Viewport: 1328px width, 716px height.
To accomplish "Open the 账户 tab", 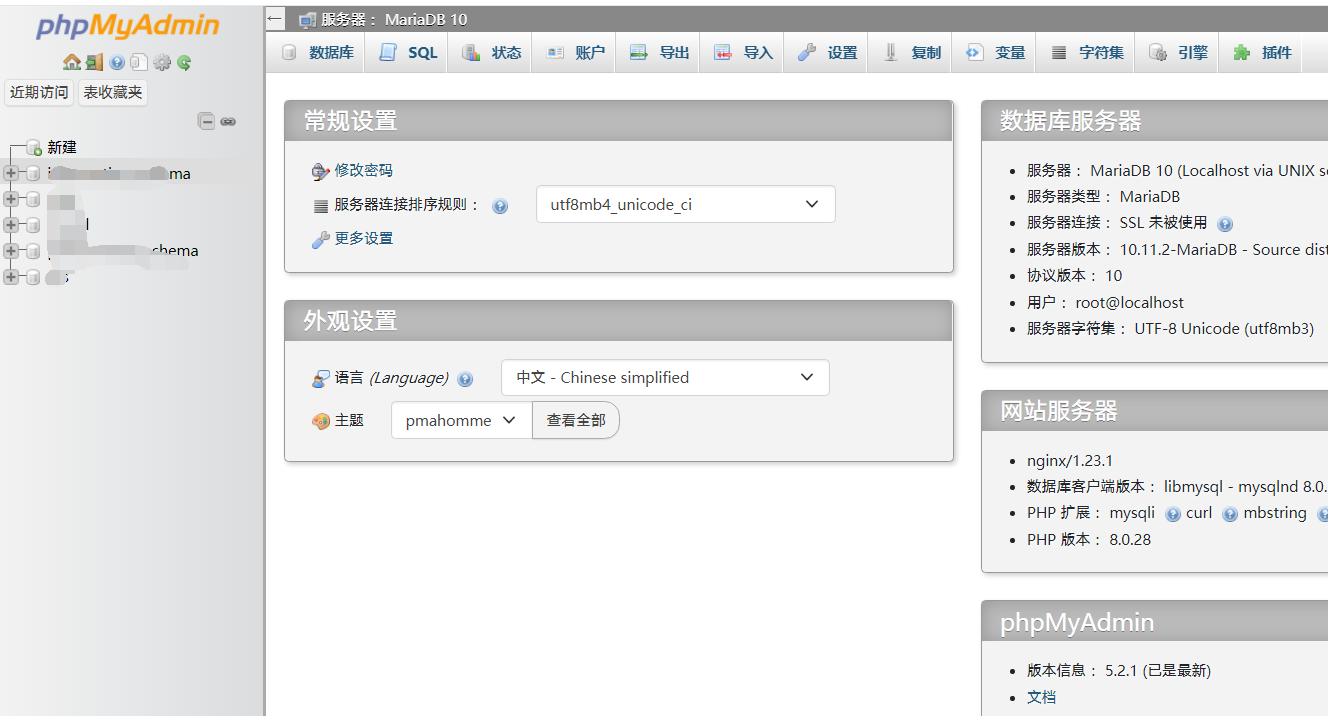I will click(x=575, y=53).
